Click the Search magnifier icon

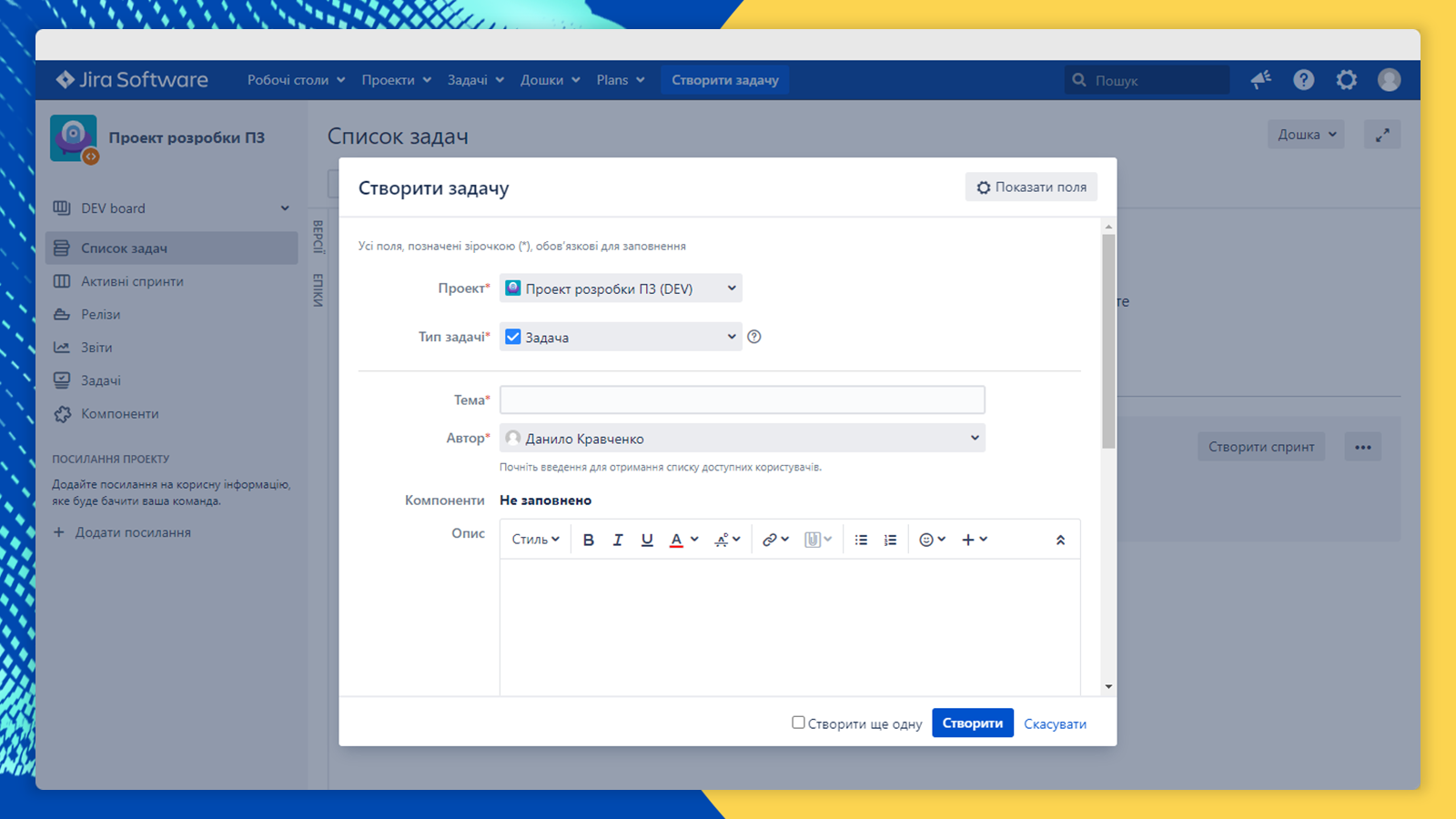[1079, 80]
